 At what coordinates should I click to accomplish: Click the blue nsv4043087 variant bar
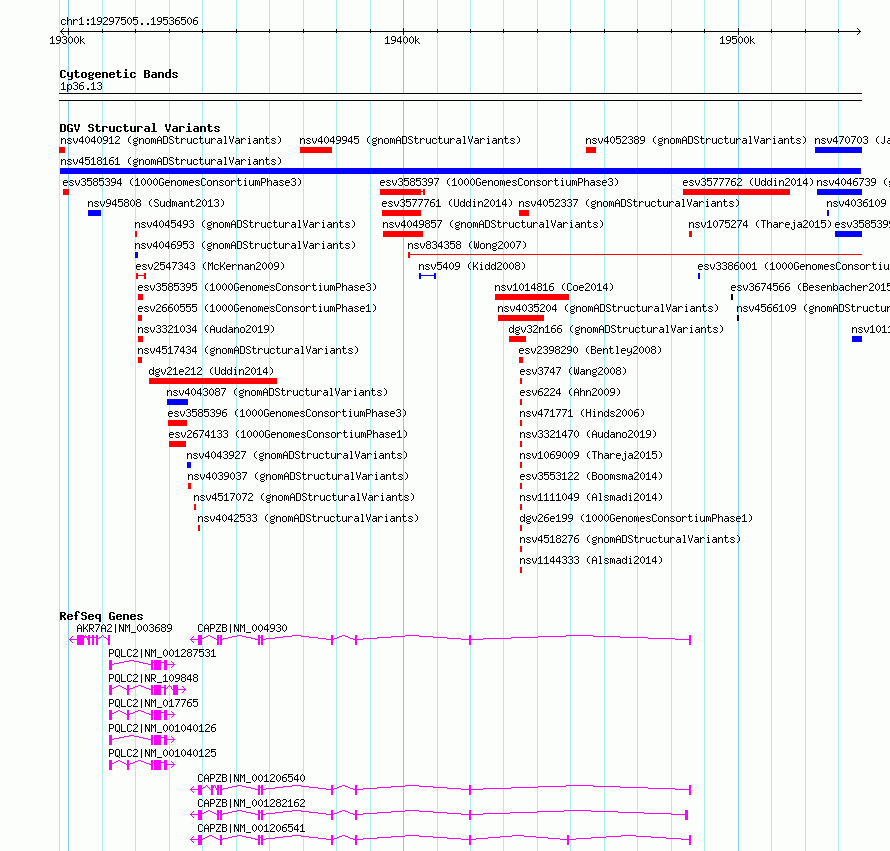pyautogui.click(x=178, y=402)
